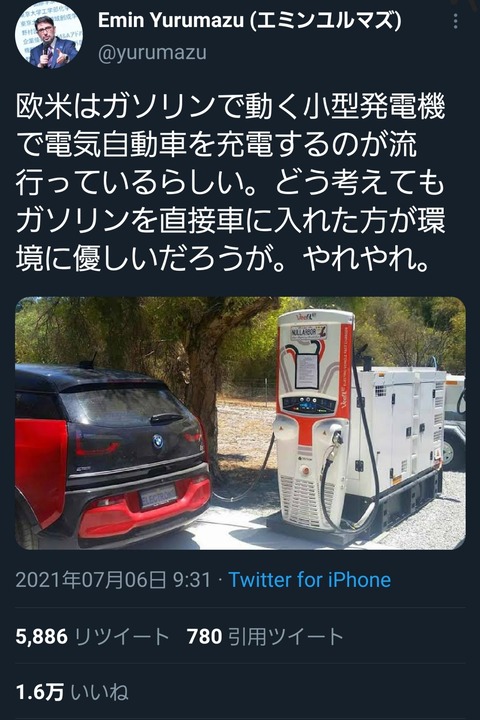The width and height of the screenshot is (480, 720).
Task: Click the car's license plate in the photo
Action: (158, 497)
